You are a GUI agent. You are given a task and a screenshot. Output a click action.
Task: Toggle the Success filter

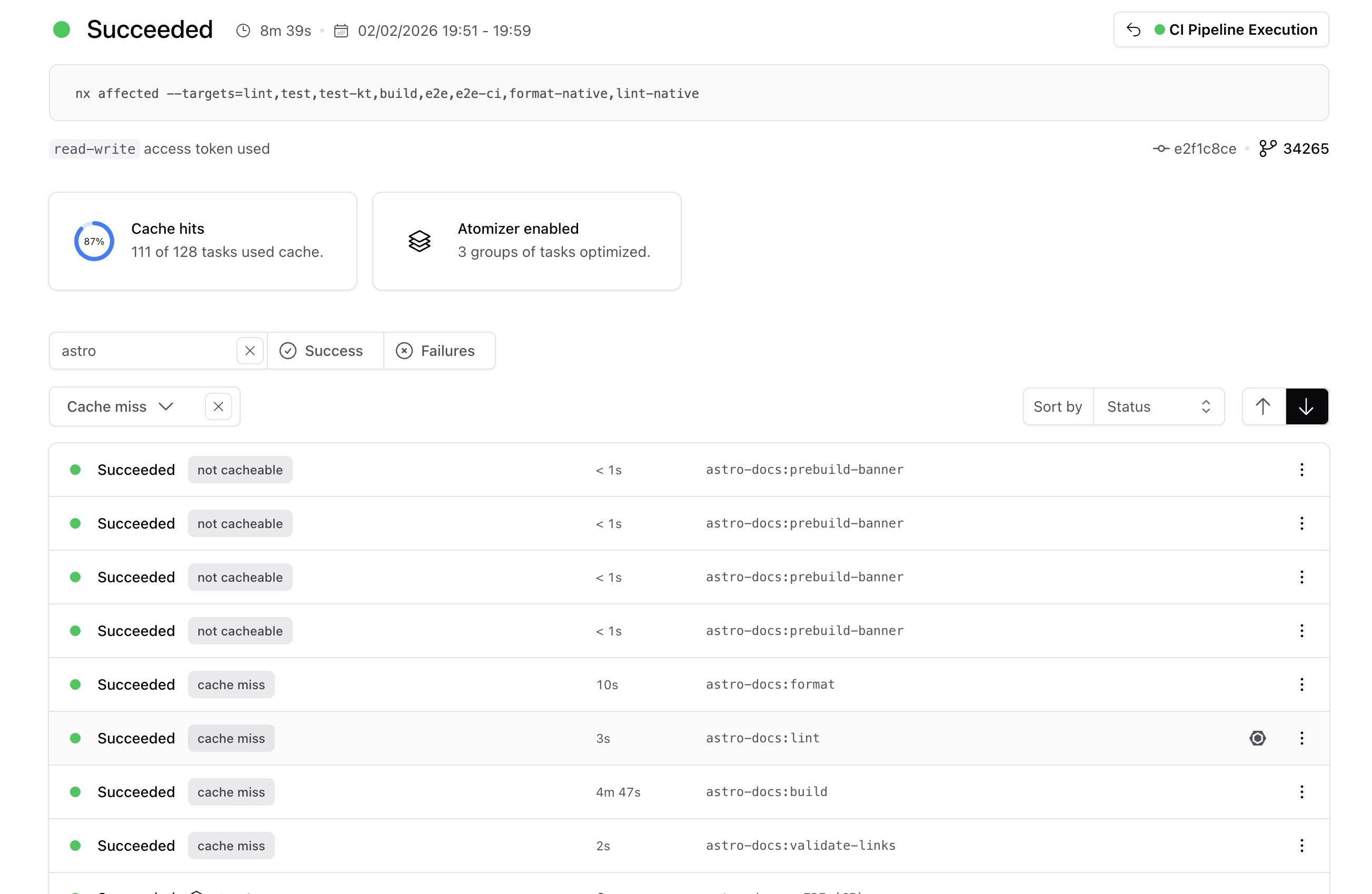coord(324,351)
